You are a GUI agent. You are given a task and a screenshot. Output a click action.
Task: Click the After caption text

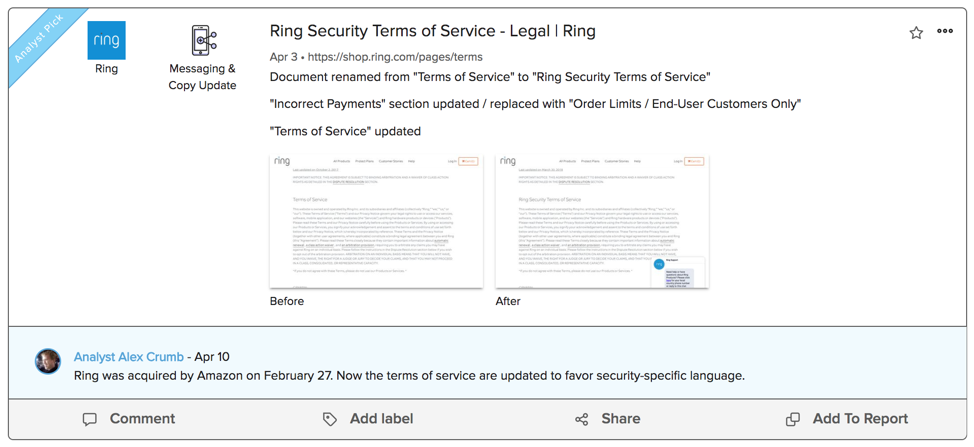click(x=508, y=301)
